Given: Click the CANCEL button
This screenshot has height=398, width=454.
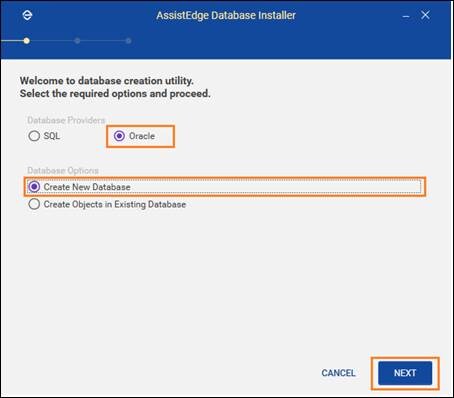Looking at the screenshot, I should click(x=338, y=373).
